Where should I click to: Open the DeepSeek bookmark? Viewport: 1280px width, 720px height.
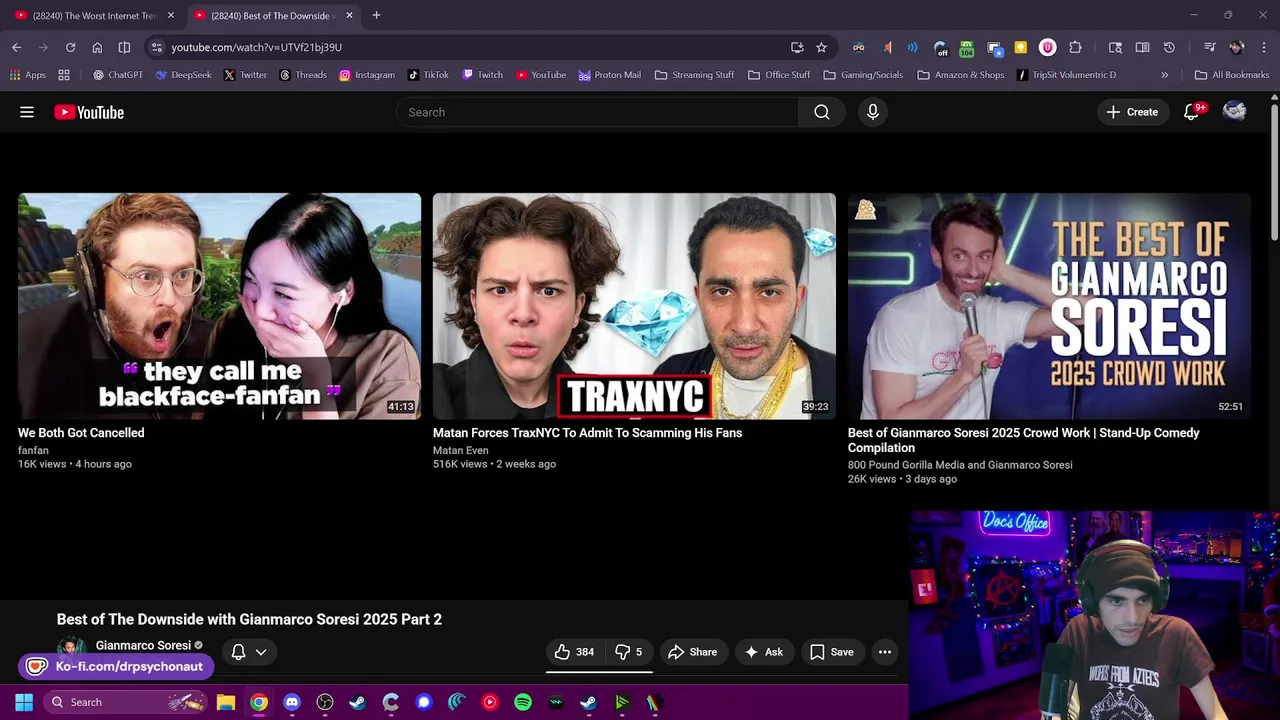(183, 75)
